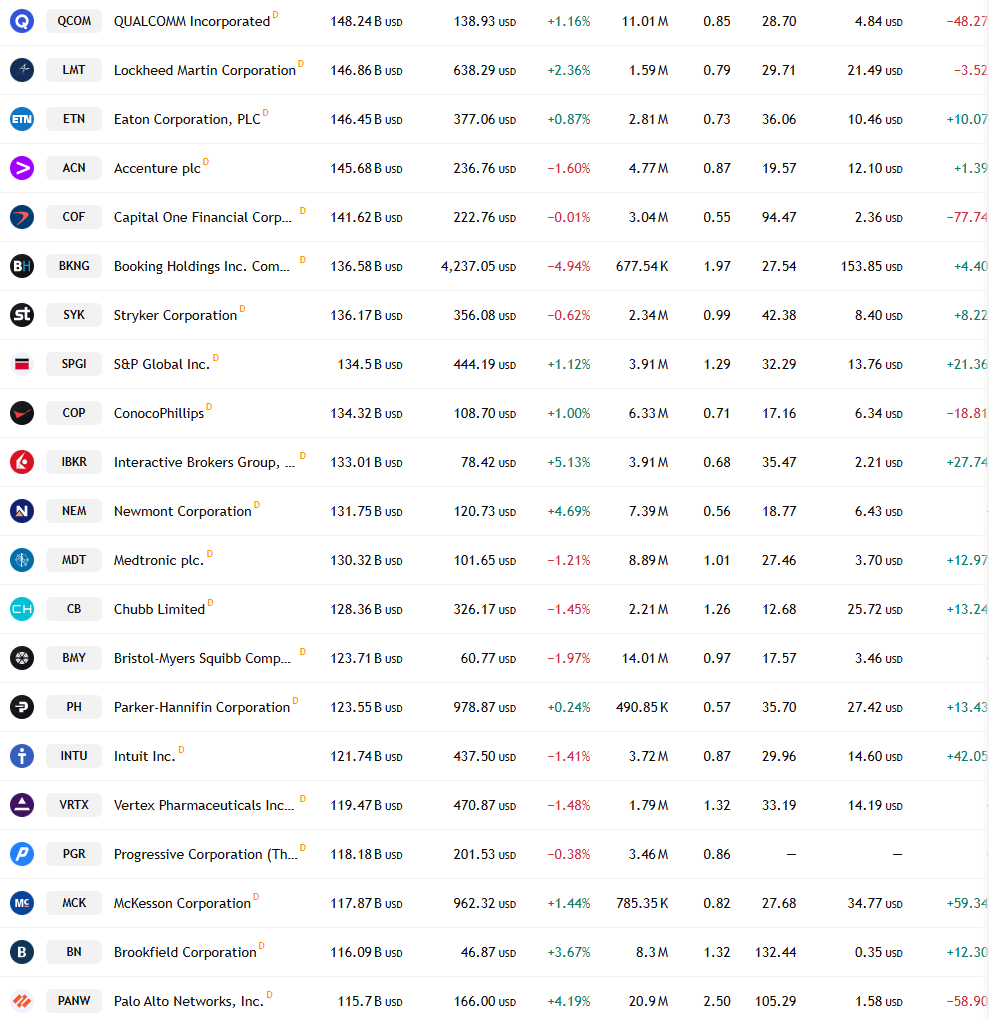Select the MDT ticker badge

coord(74,560)
